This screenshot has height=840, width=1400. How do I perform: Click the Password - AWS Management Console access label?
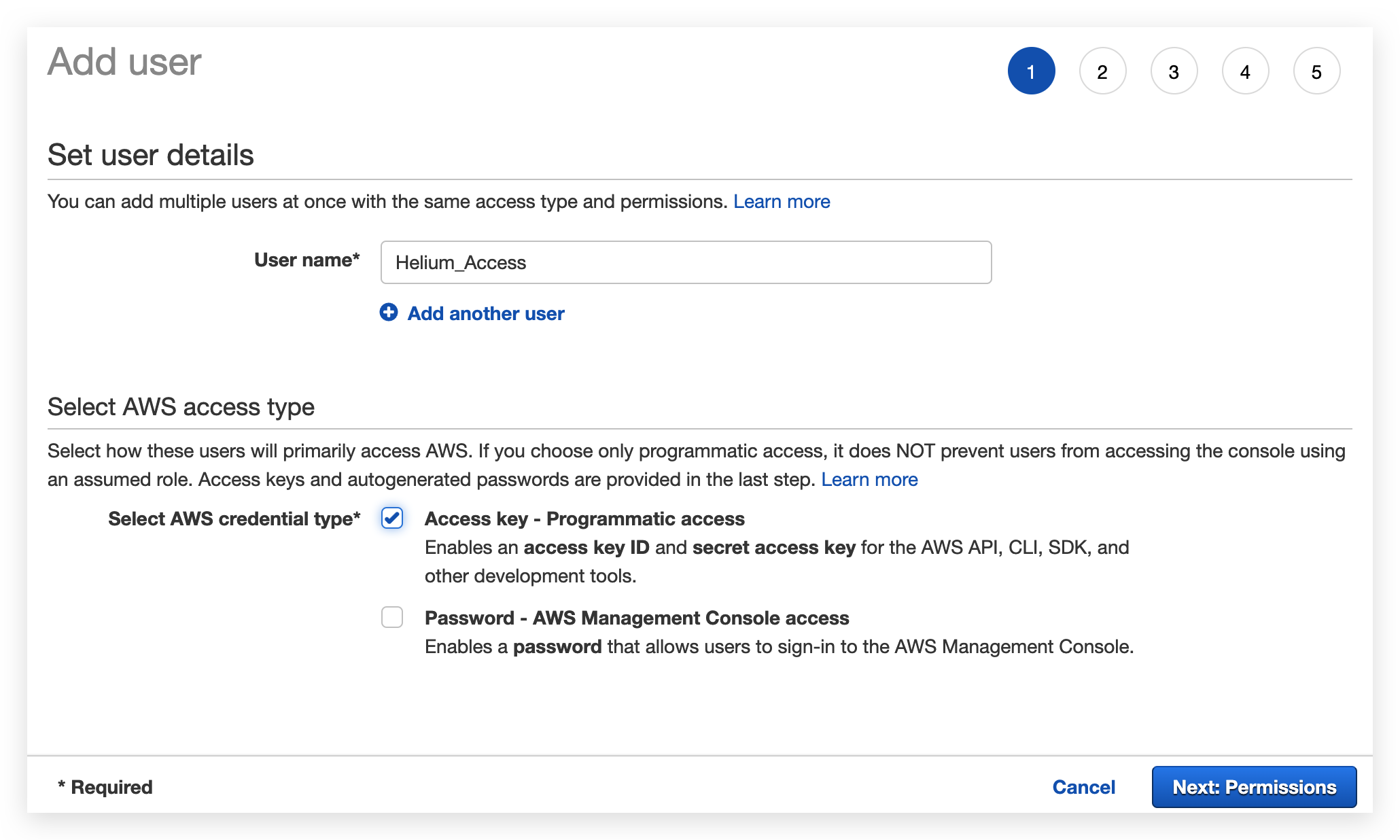tap(637, 618)
